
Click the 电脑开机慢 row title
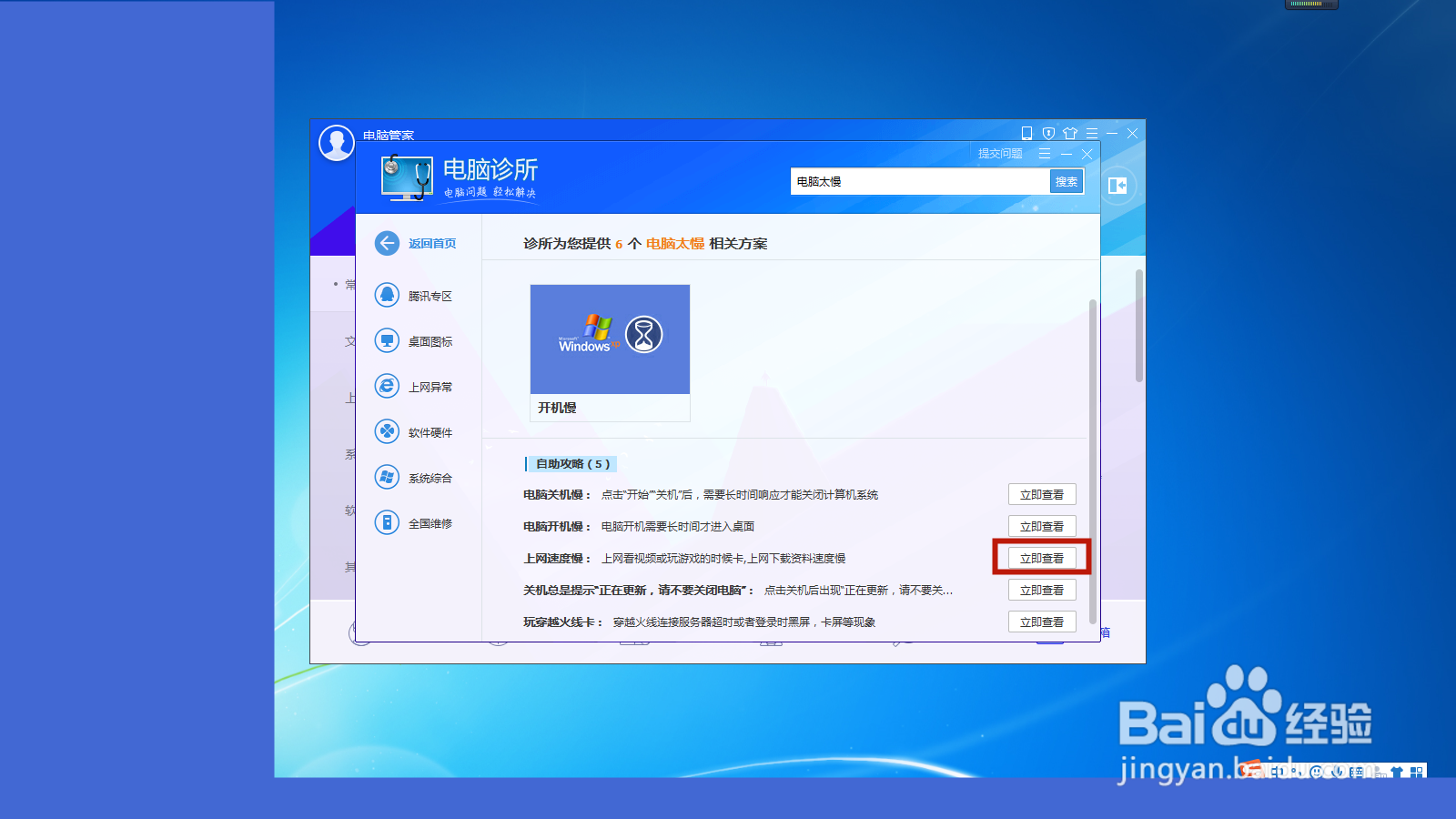click(557, 527)
